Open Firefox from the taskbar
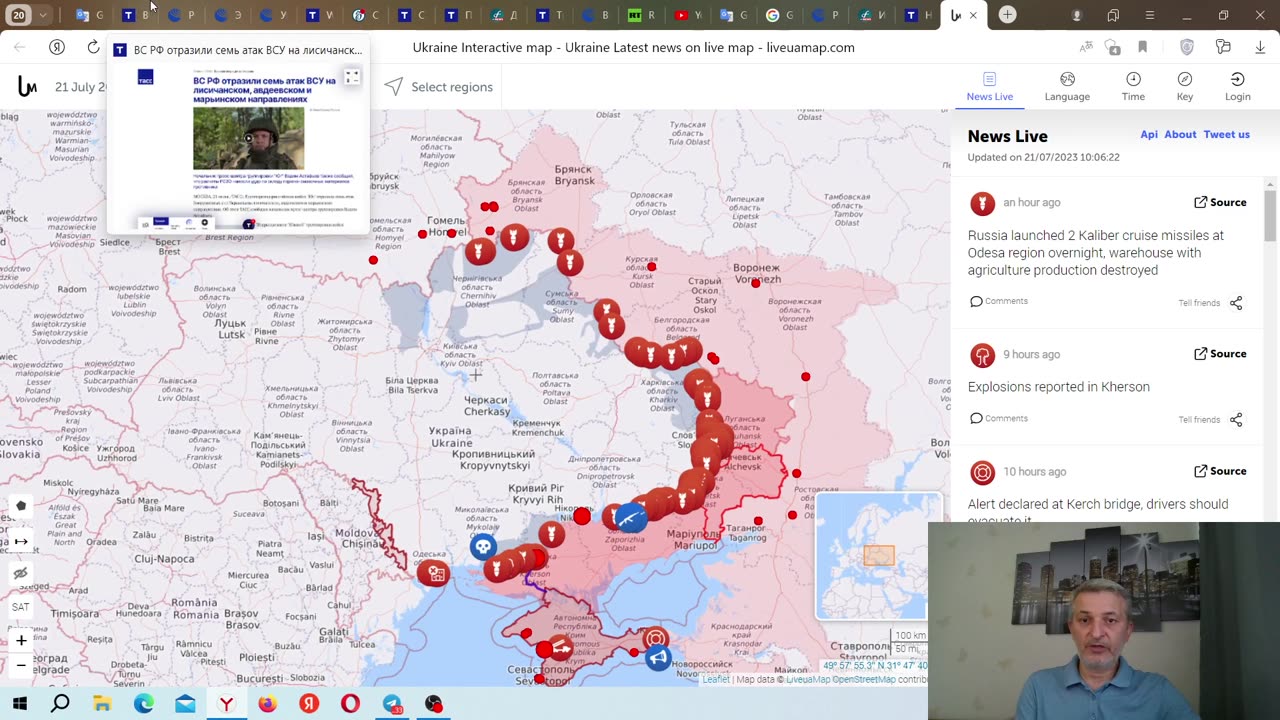Screen dimensions: 1280x720 [267, 704]
